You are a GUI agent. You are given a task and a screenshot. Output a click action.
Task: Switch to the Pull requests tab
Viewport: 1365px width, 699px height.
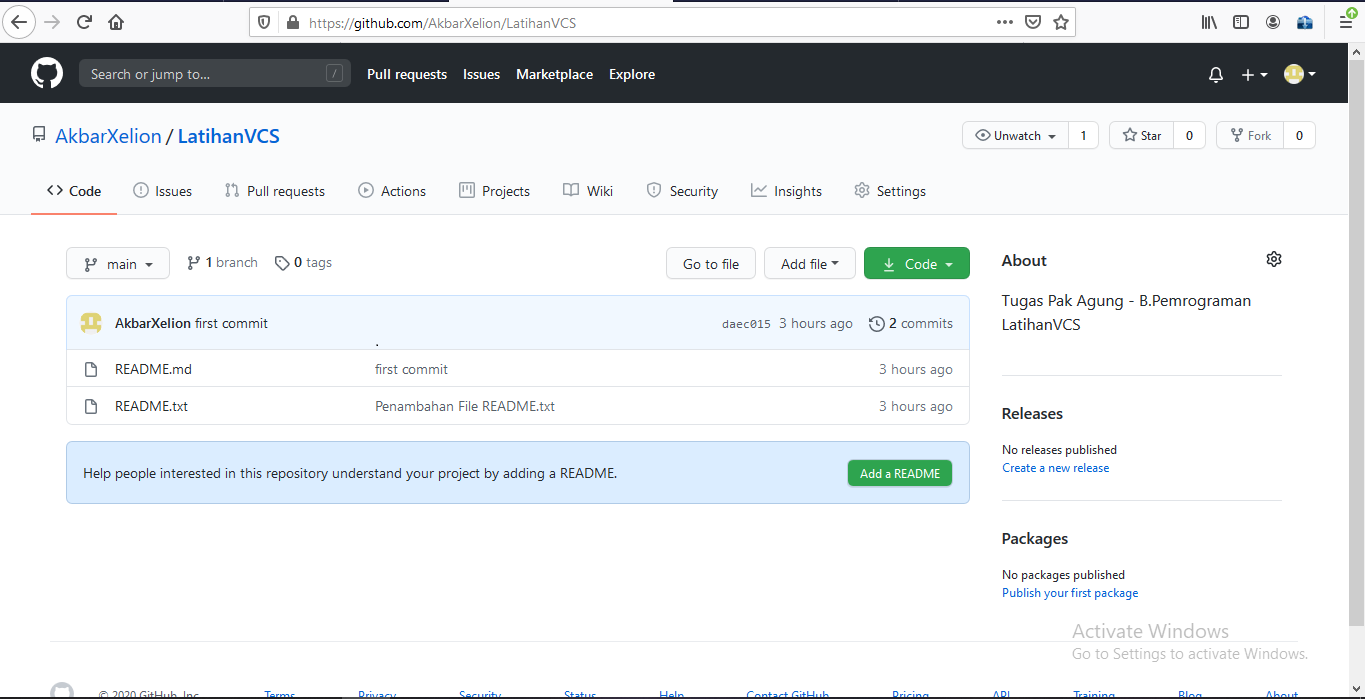[275, 191]
